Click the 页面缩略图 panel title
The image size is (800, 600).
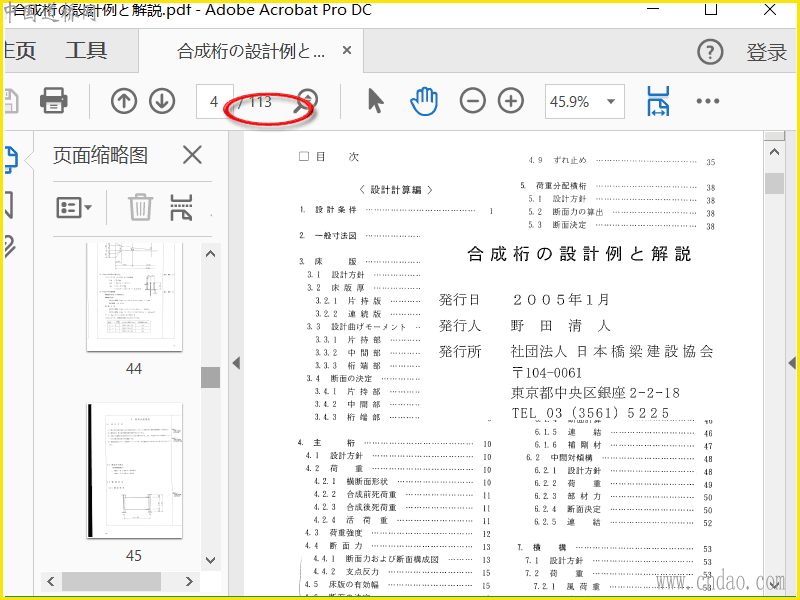pyautogui.click(x=101, y=155)
